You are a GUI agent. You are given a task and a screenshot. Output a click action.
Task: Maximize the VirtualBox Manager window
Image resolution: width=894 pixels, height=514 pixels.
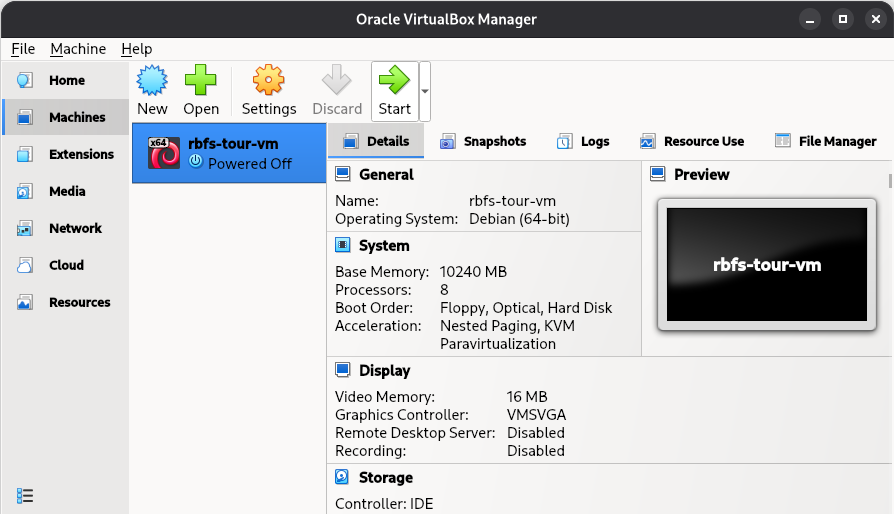pos(843,19)
